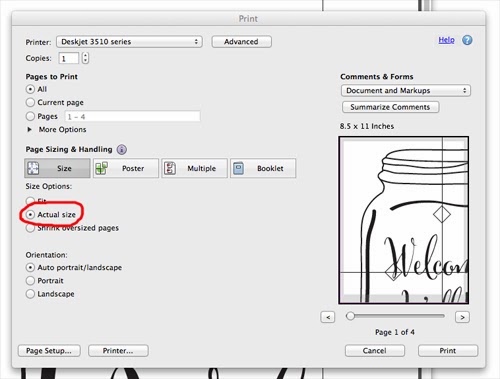The image size is (500, 379).
Task: Cancel the print dialog
Action: [375, 351]
